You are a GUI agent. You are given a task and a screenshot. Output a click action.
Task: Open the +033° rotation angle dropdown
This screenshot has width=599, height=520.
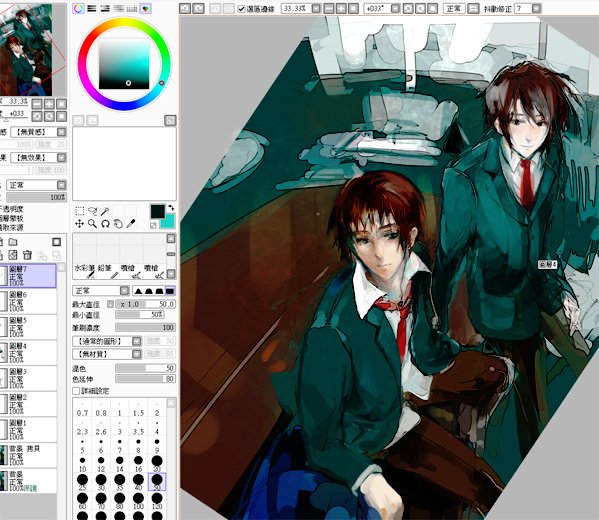pos(395,8)
